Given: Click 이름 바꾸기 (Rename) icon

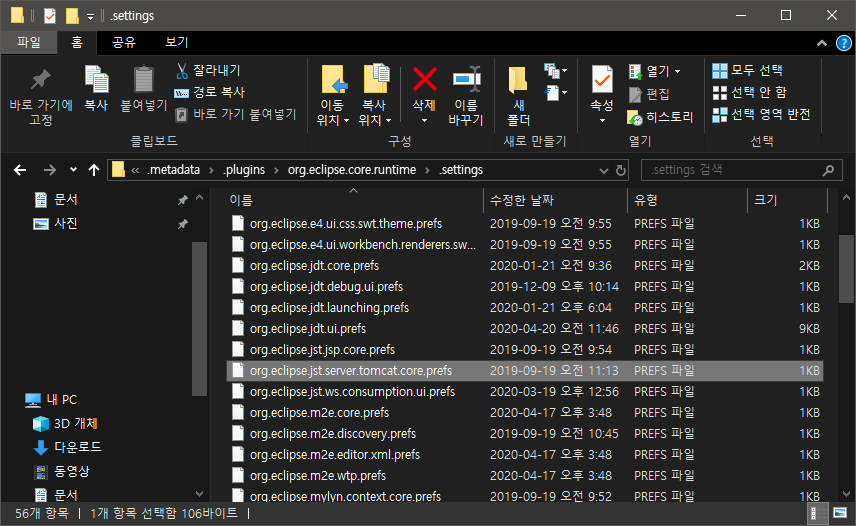Looking at the screenshot, I should coord(466,96).
